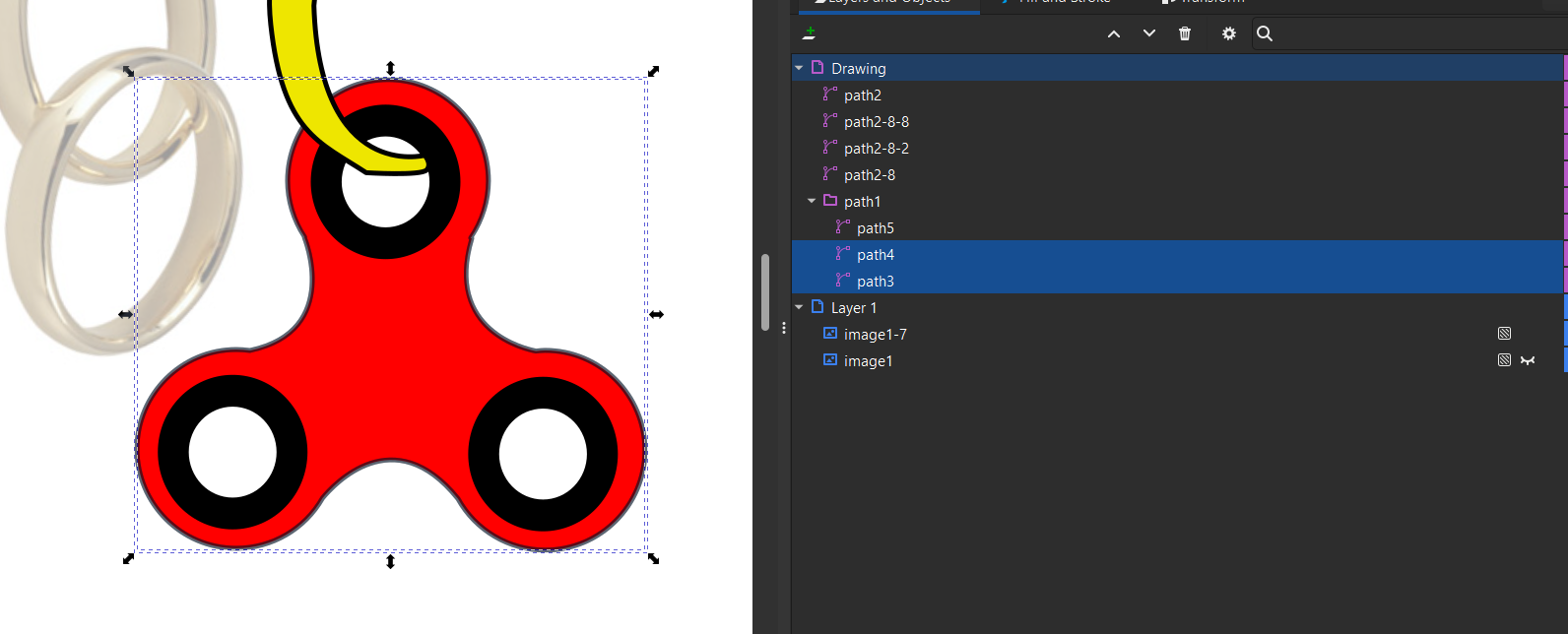The height and width of the screenshot is (634, 1568).
Task: Unhide image1 using the closed-eye icon
Action: 1528,360
